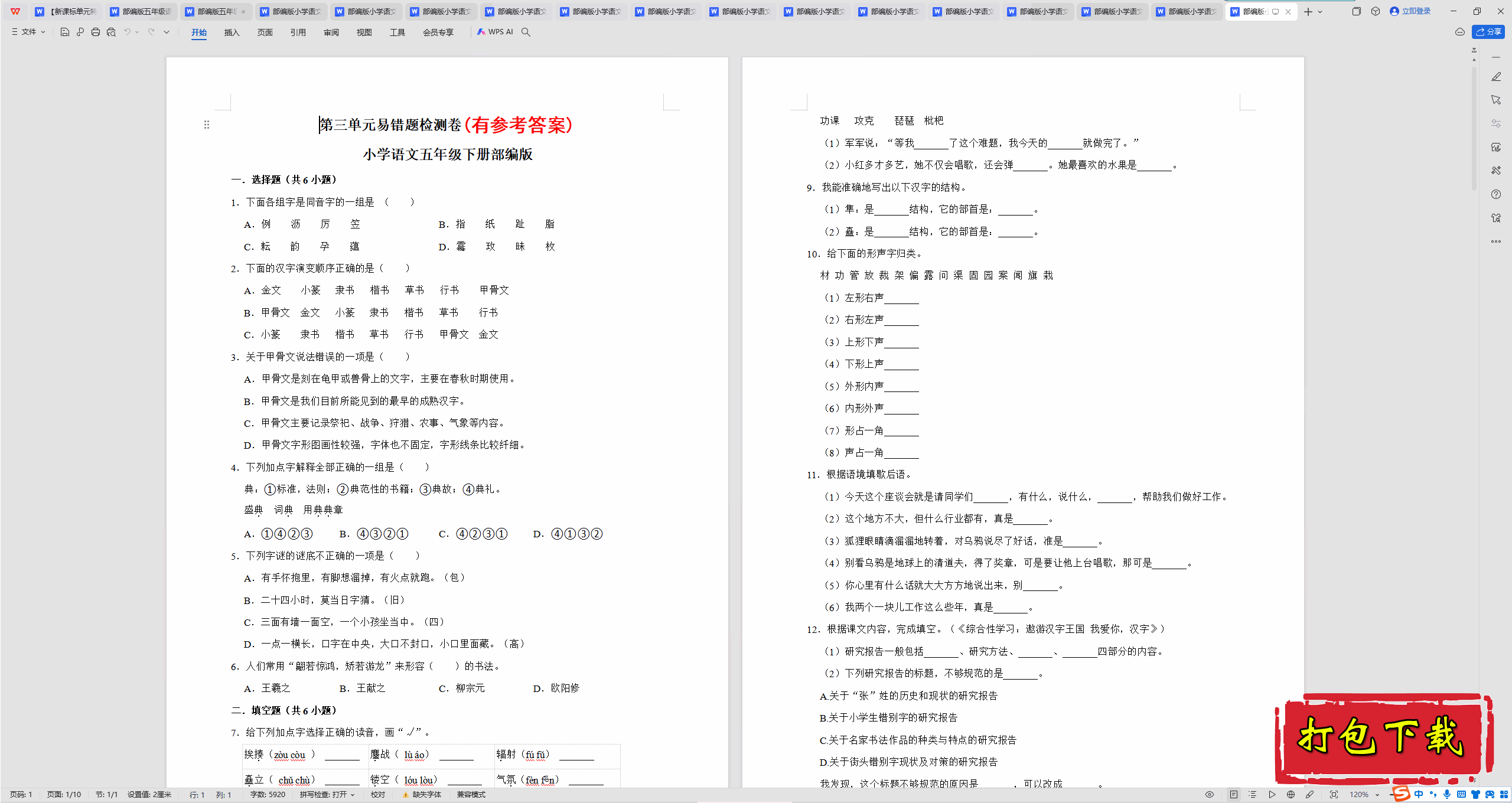This screenshot has height=803, width=1512.
Task: Open Sogou soft keyboard icon
Action: click(x=1461, y=794)
